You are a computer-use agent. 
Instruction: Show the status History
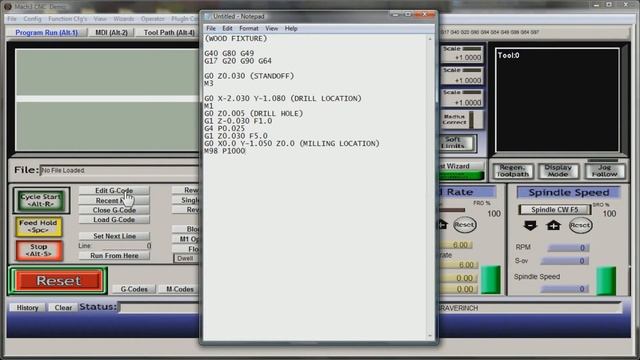[x=27, y=307]
